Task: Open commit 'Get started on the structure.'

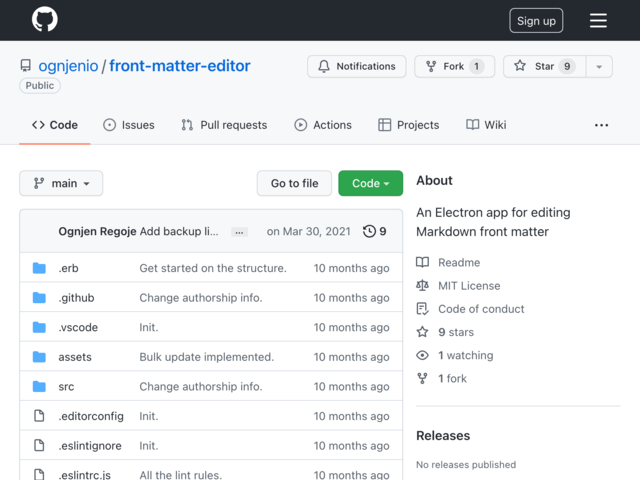Action: pyautogui.click(x=213, y=268)
